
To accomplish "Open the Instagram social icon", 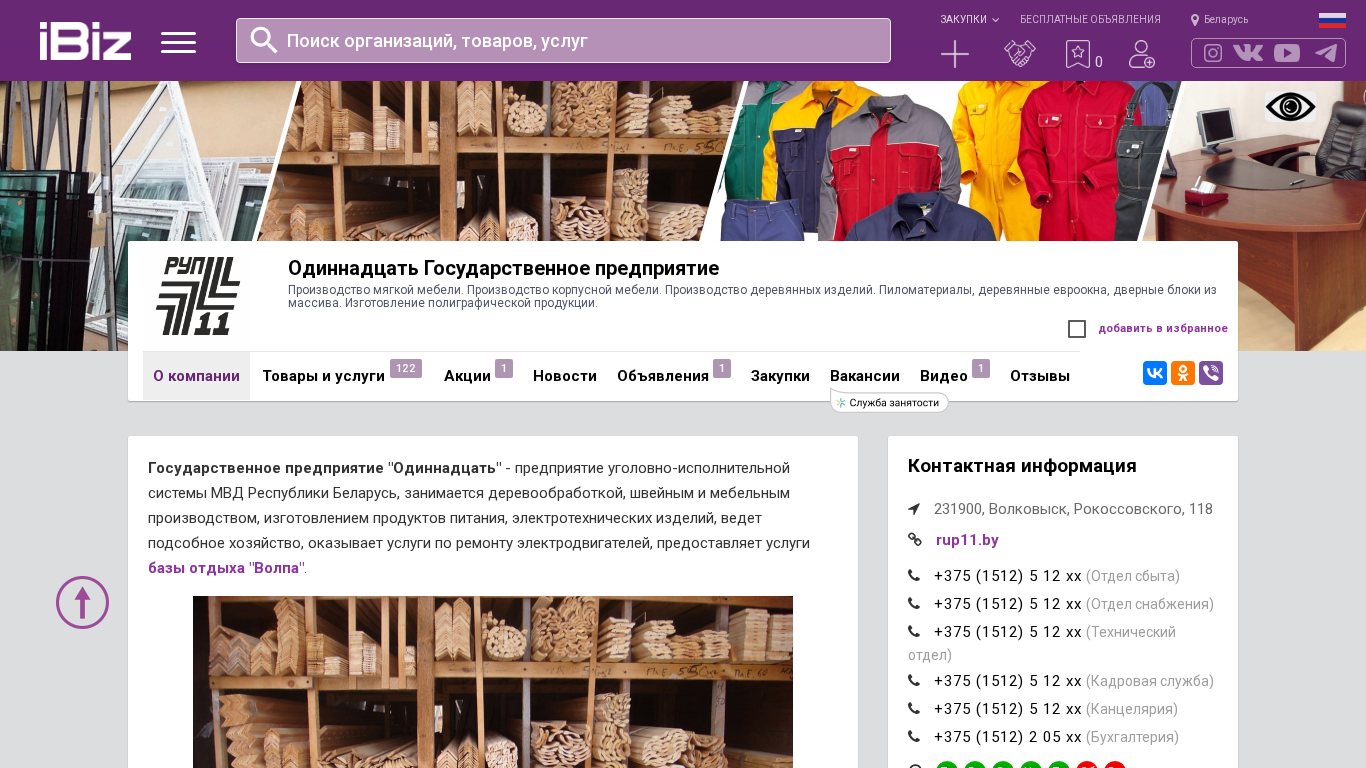I will click(x=1213, y=53).
